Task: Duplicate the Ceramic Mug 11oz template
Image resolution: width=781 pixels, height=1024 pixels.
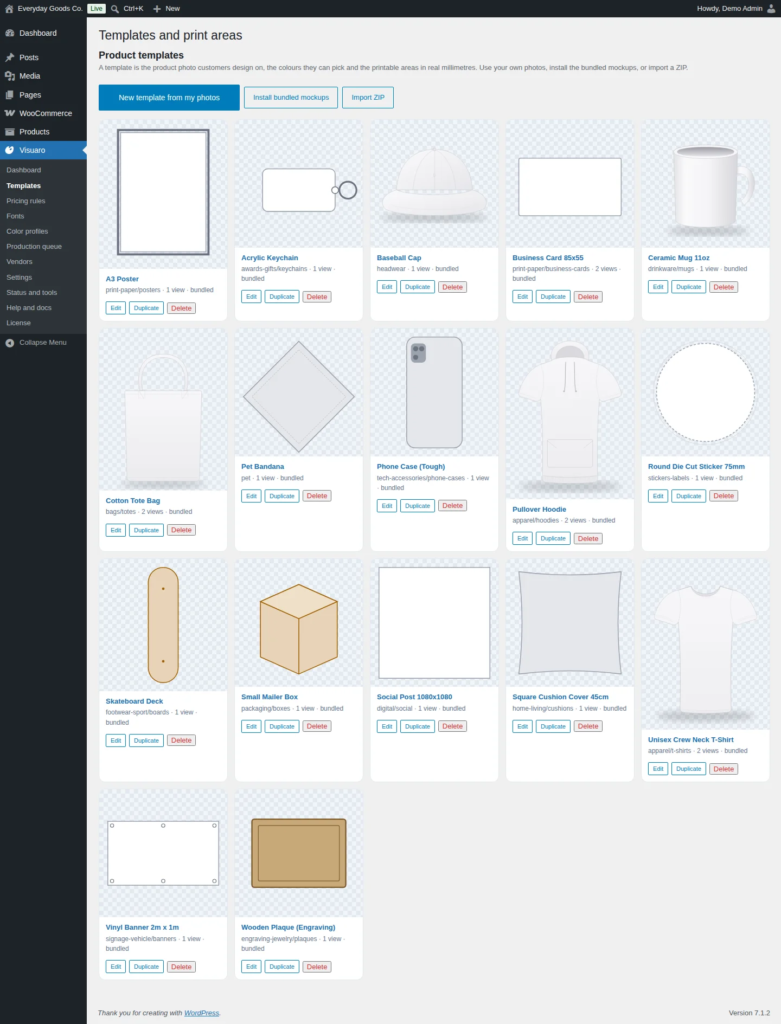Action: 688,287
